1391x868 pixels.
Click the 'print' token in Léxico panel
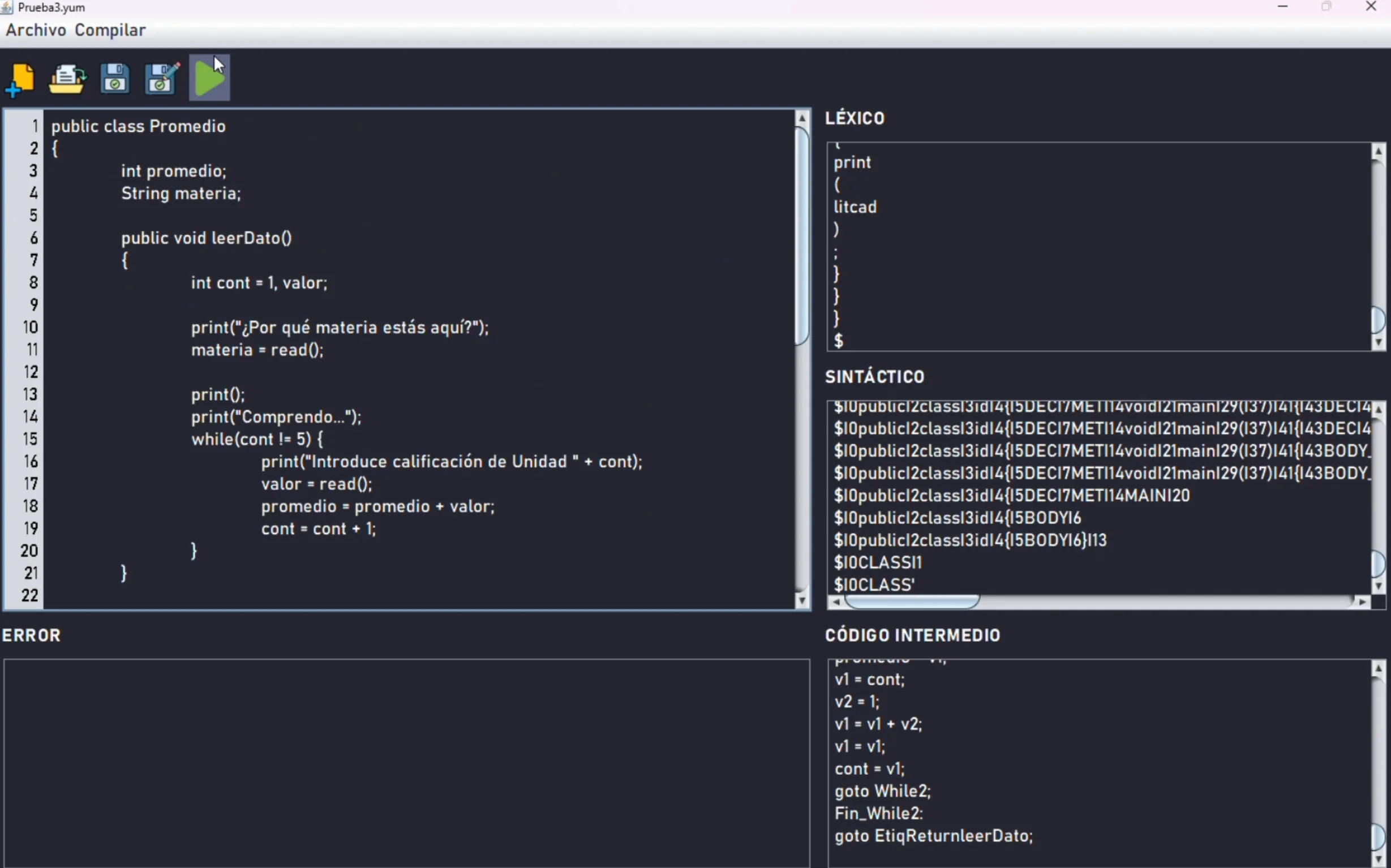click(x=852, y=162)
